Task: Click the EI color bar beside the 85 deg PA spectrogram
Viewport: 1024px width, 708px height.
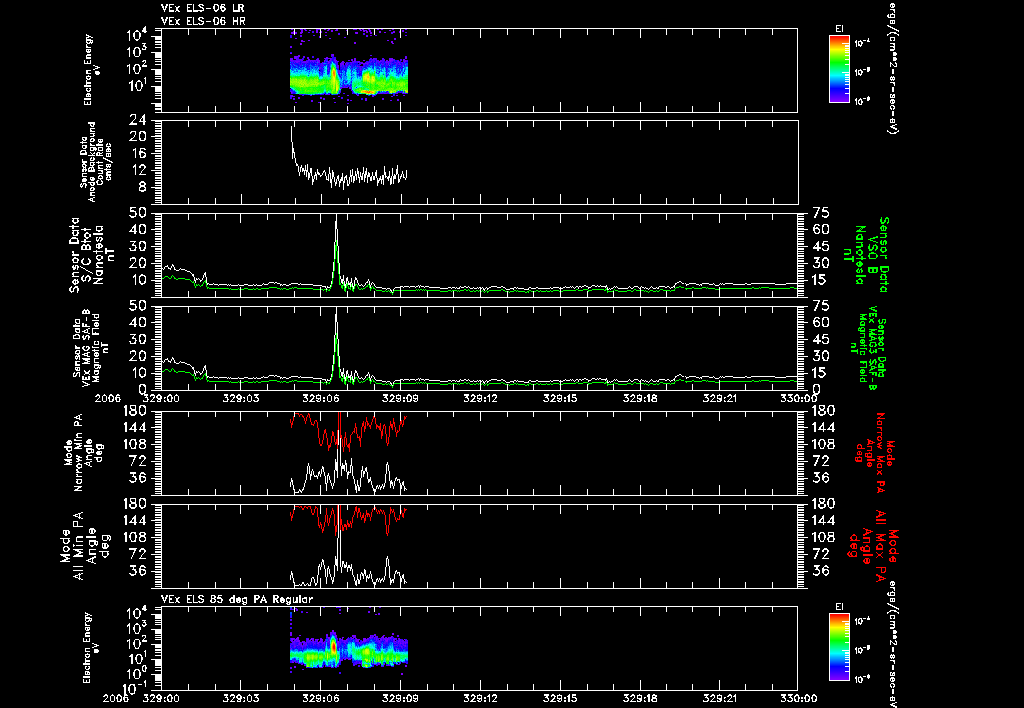Action: point(839,647)
